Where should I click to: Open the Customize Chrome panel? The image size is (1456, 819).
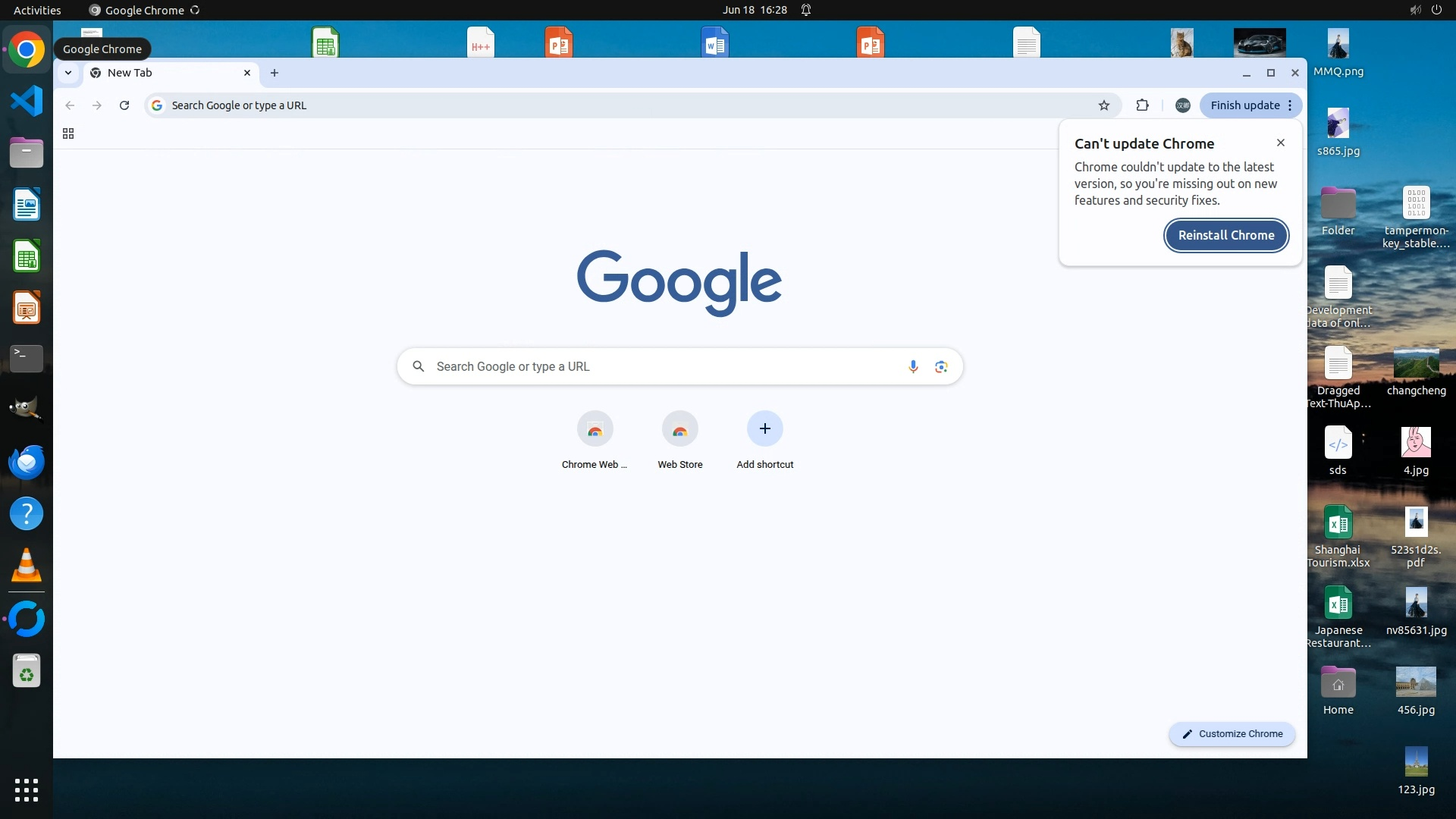(x=1232, y=734)
